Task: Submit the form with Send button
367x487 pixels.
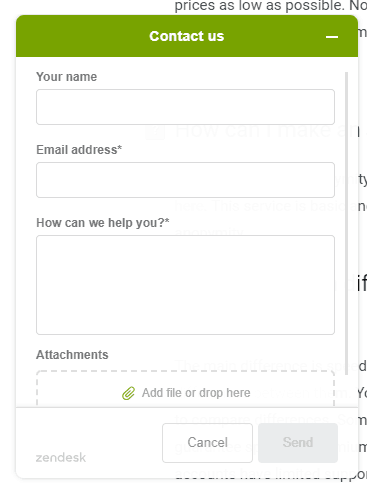Action: coord(298,443)
